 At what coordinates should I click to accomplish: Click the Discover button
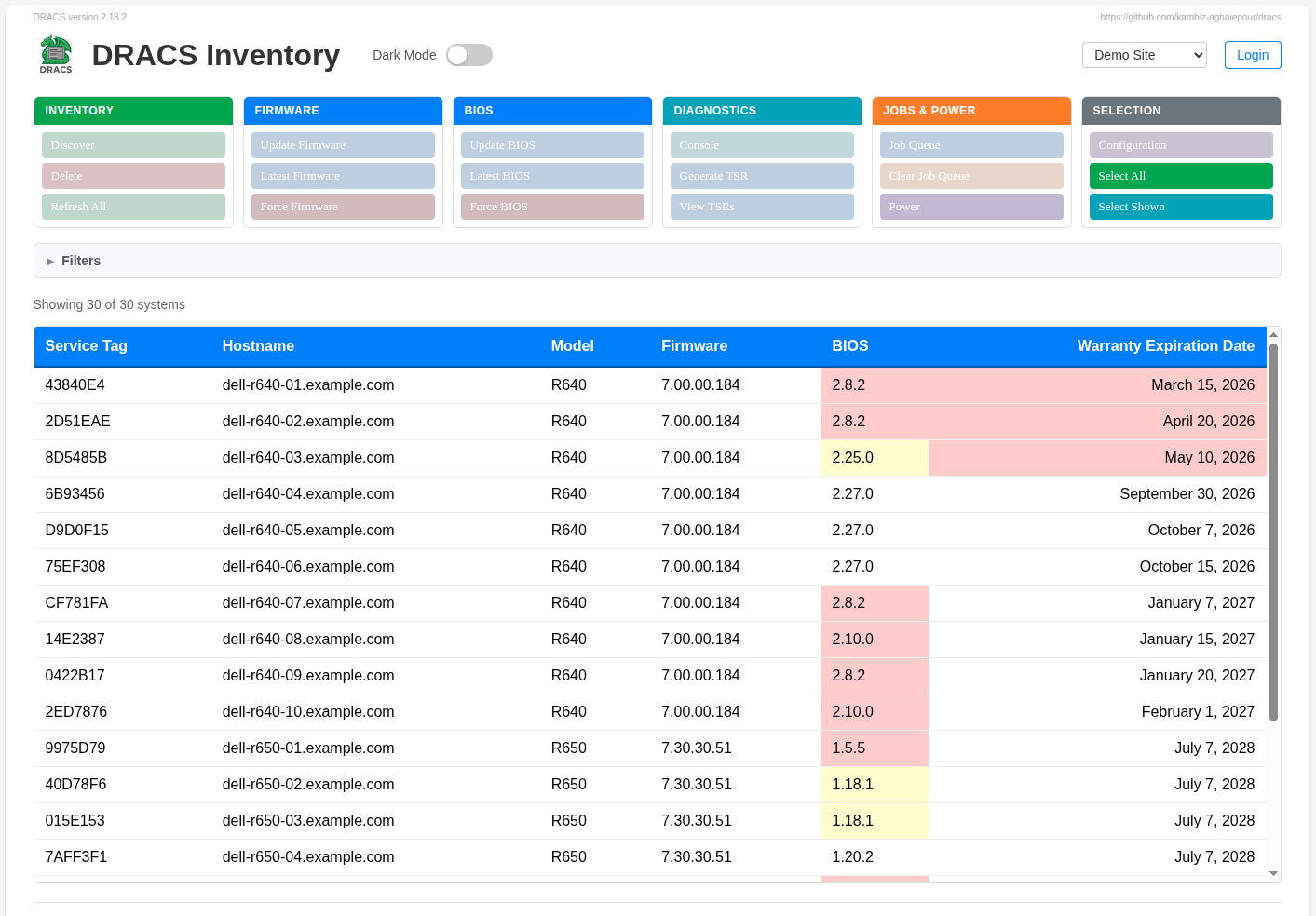point(133,145)
